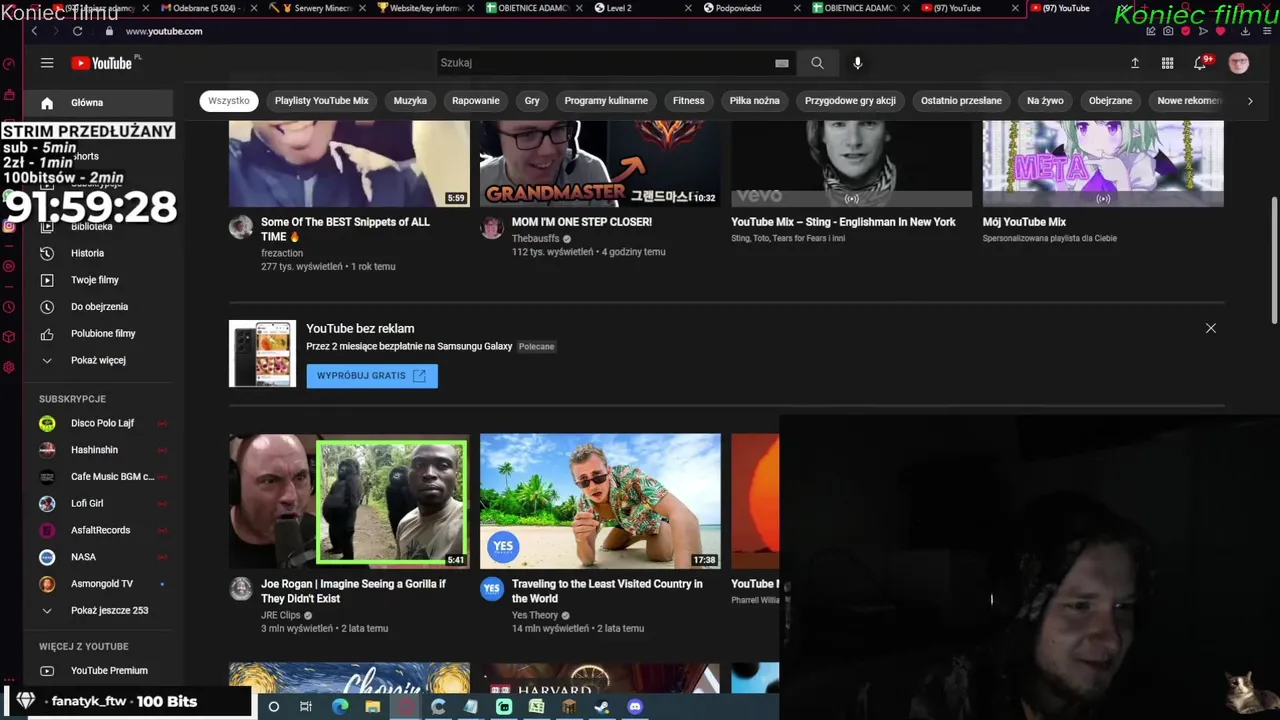
Task: Click the page vertical scrollbar thumb
Action: (1274, 260)
